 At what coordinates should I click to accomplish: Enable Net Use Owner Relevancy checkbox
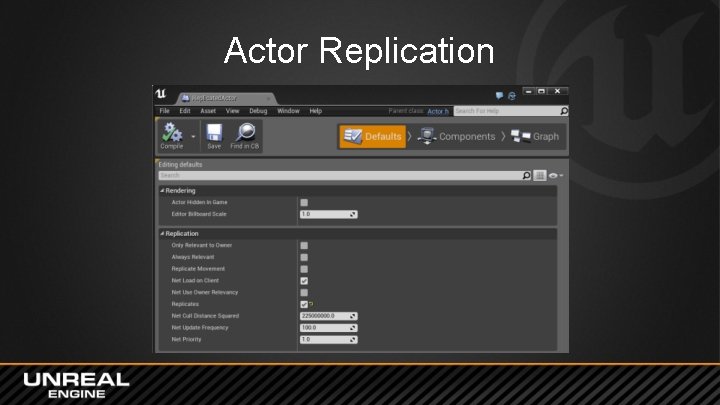pos(304,292)
